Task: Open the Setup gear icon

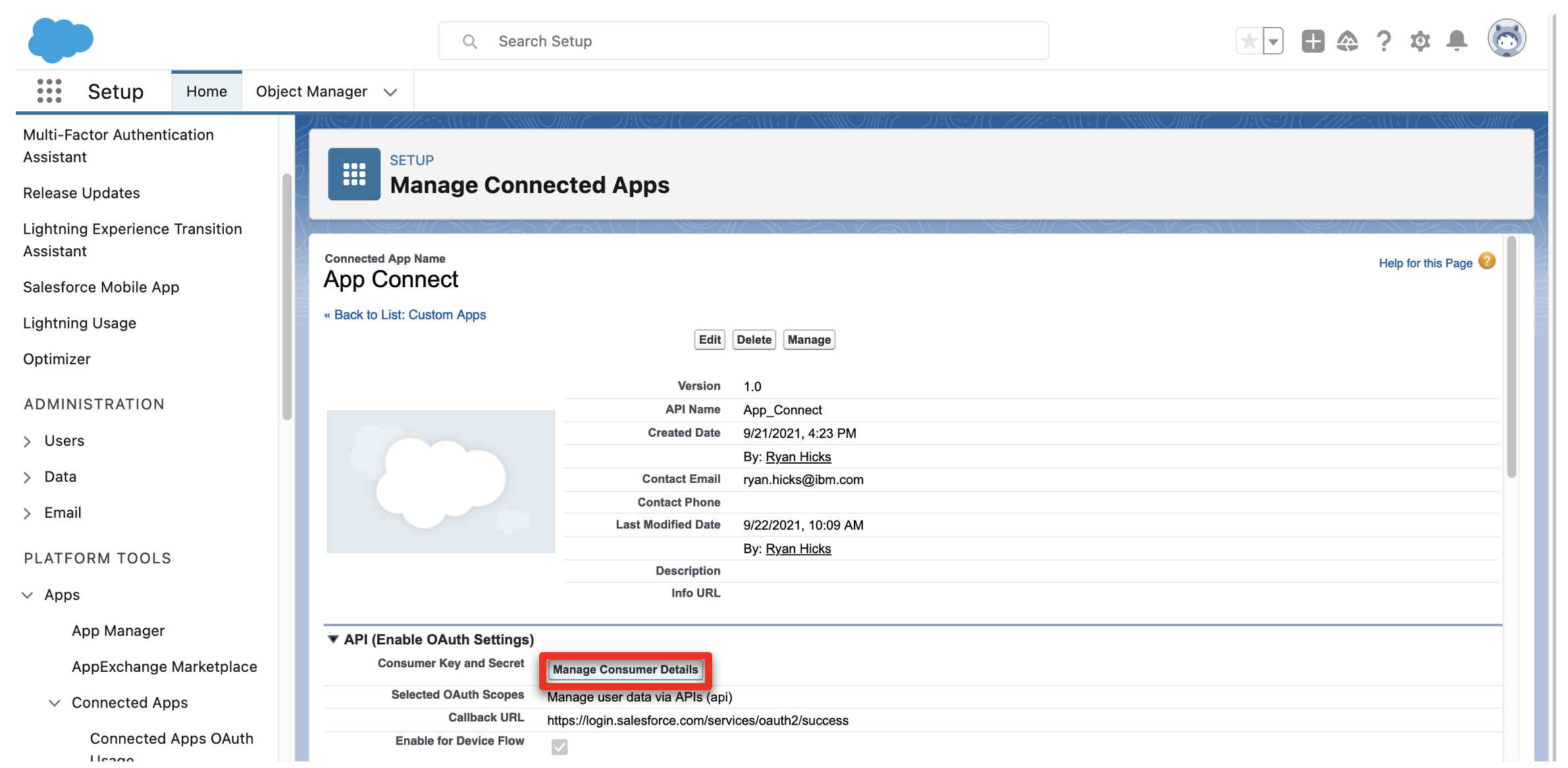Action: (x=1420, y=41)
